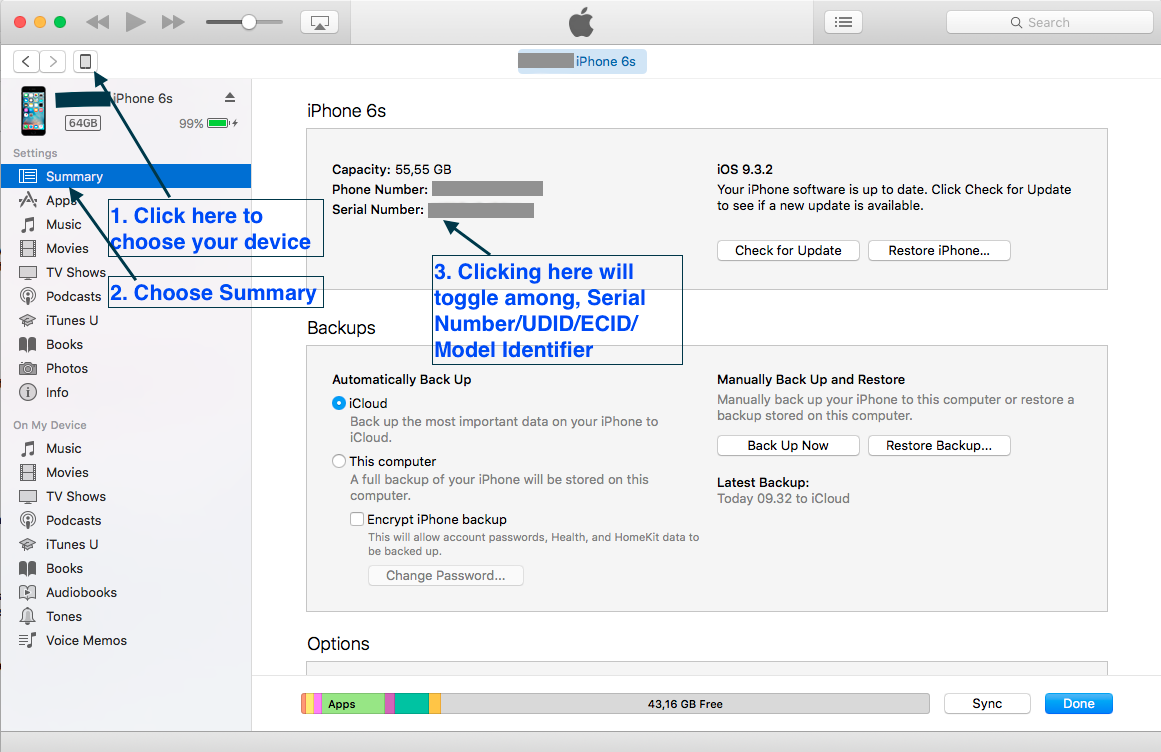Click the fast-forward playback button

click(x=173, y=22)
